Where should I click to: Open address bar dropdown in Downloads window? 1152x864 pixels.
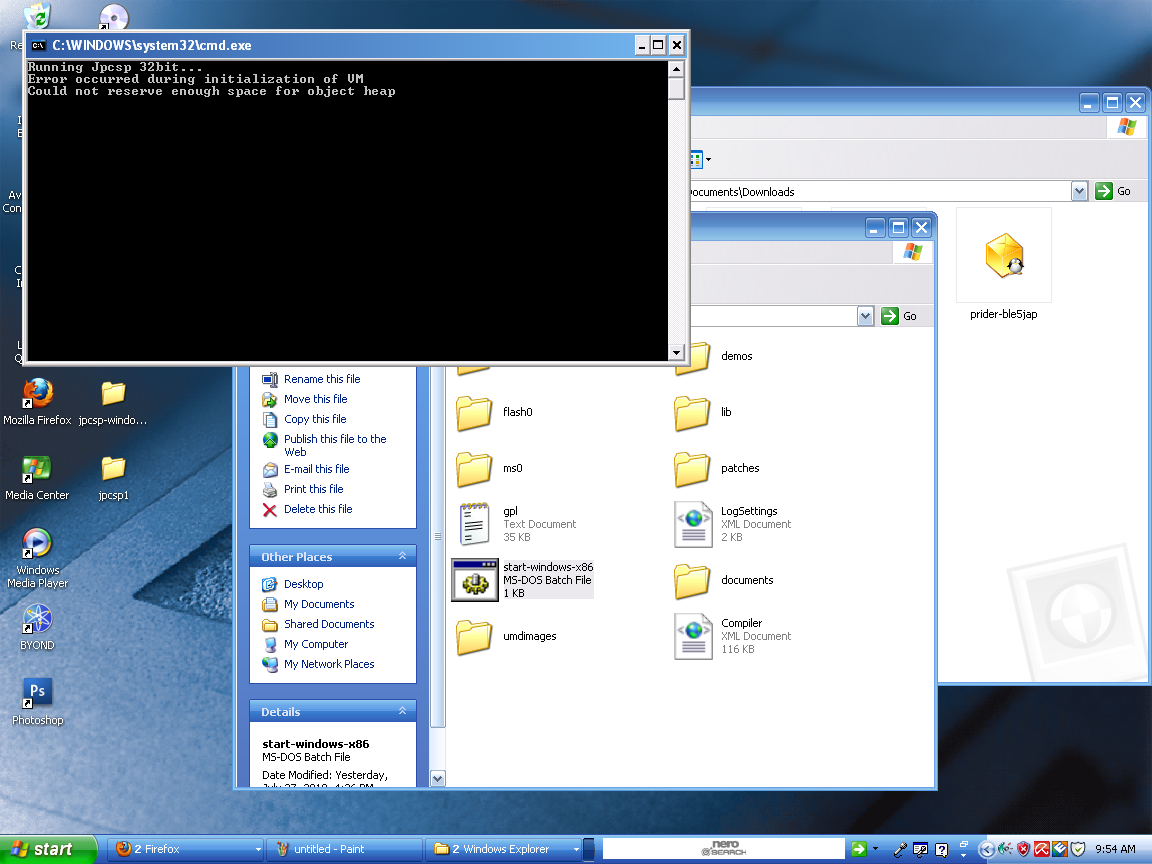(1079, 191)
